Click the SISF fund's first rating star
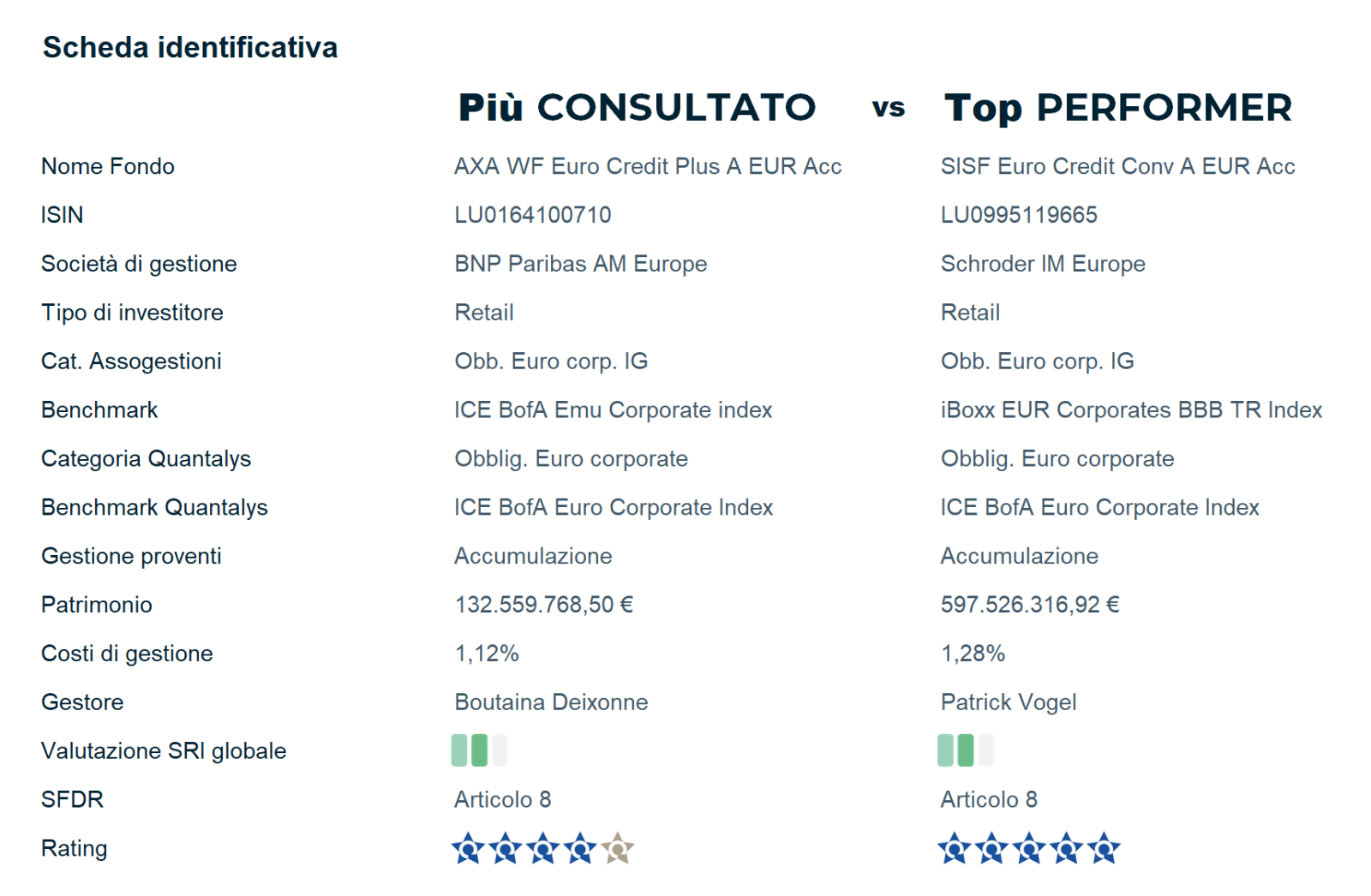Screen dimensions: 1371x896 (x=954, y=848)
